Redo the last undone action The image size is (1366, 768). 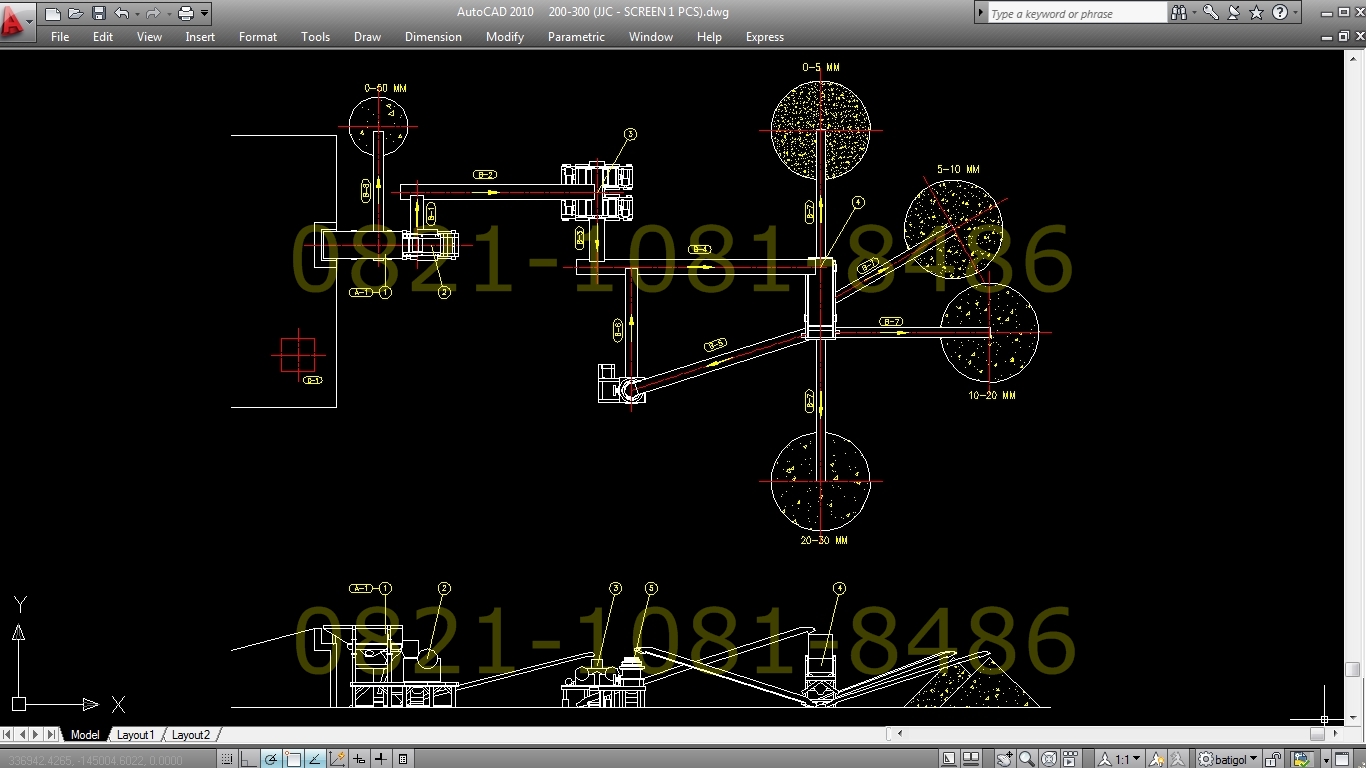pyautogui.click(x=153, y=13)
